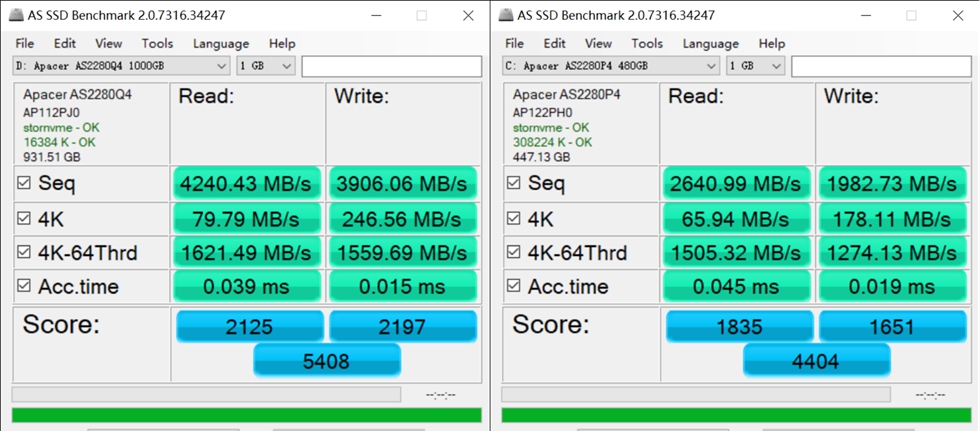Select the 178.11 MB/s 4K write value
Screen dimensions: 980x431
pos(892,219)
